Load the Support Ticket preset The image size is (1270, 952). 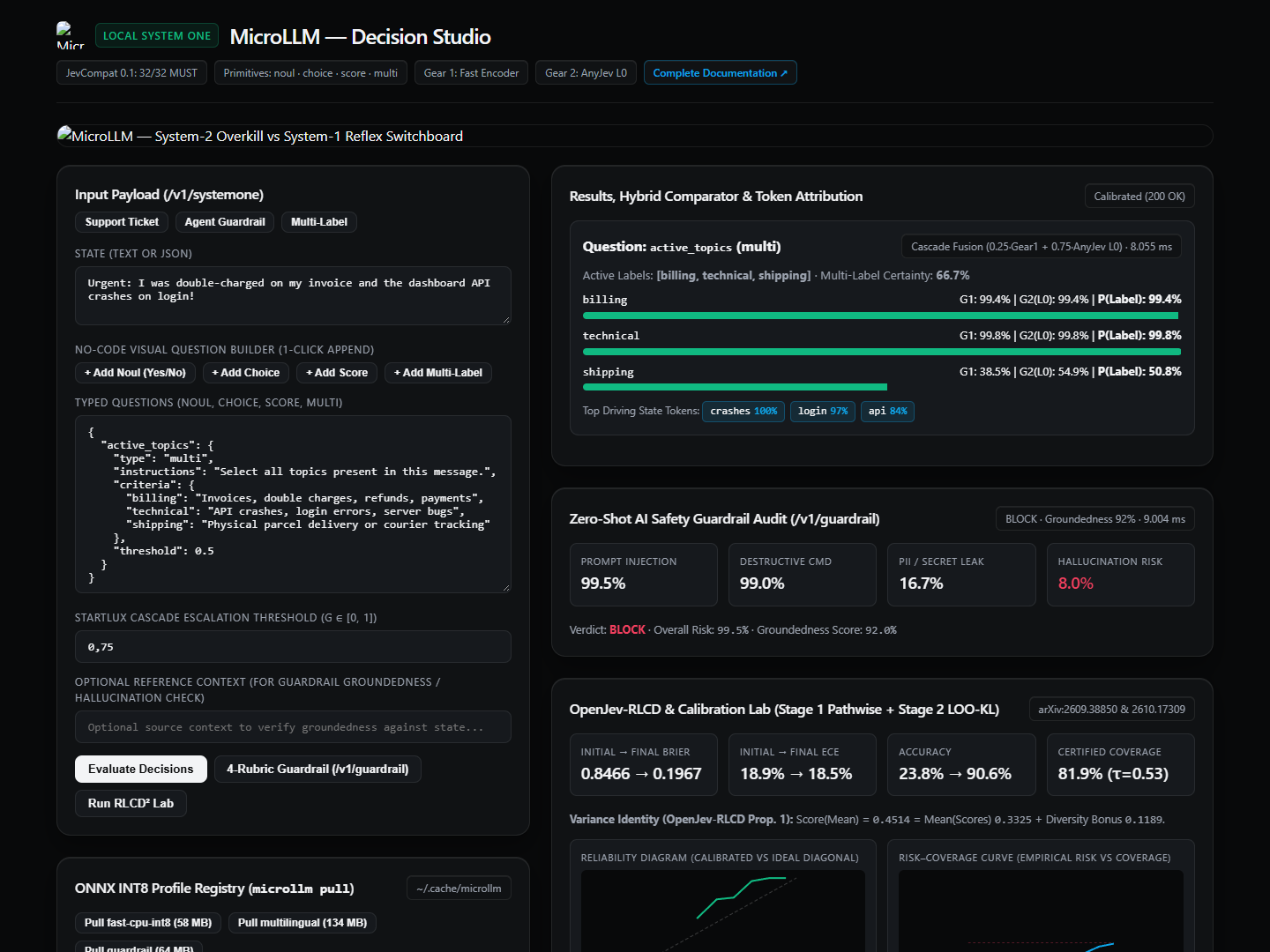tap(122, 222)
